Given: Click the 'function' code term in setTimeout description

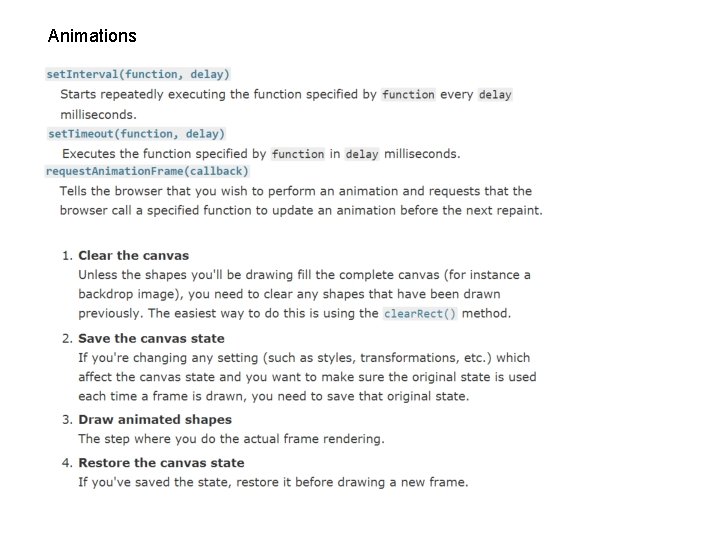Looking at the screenshot, I should 298,154.
